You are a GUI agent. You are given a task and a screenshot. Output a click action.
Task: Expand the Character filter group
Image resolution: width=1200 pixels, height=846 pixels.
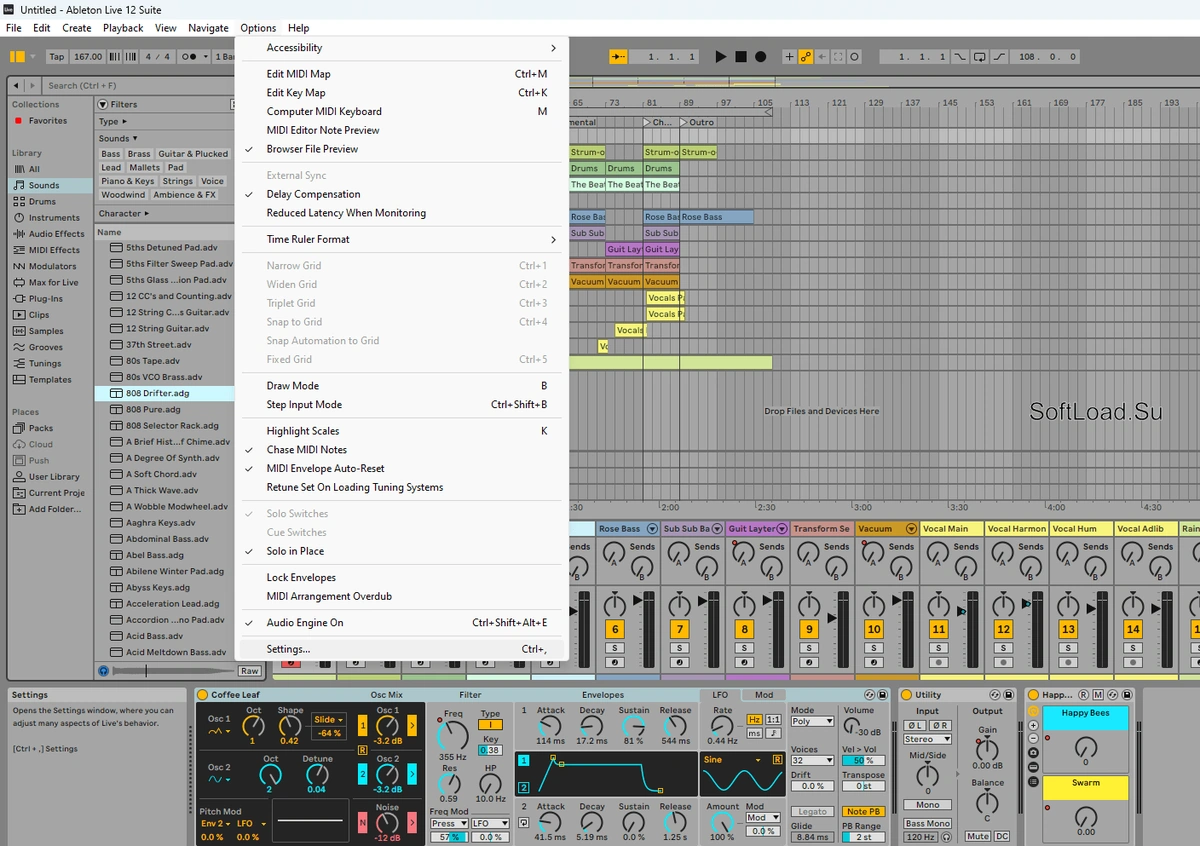(x=123, y=213)
